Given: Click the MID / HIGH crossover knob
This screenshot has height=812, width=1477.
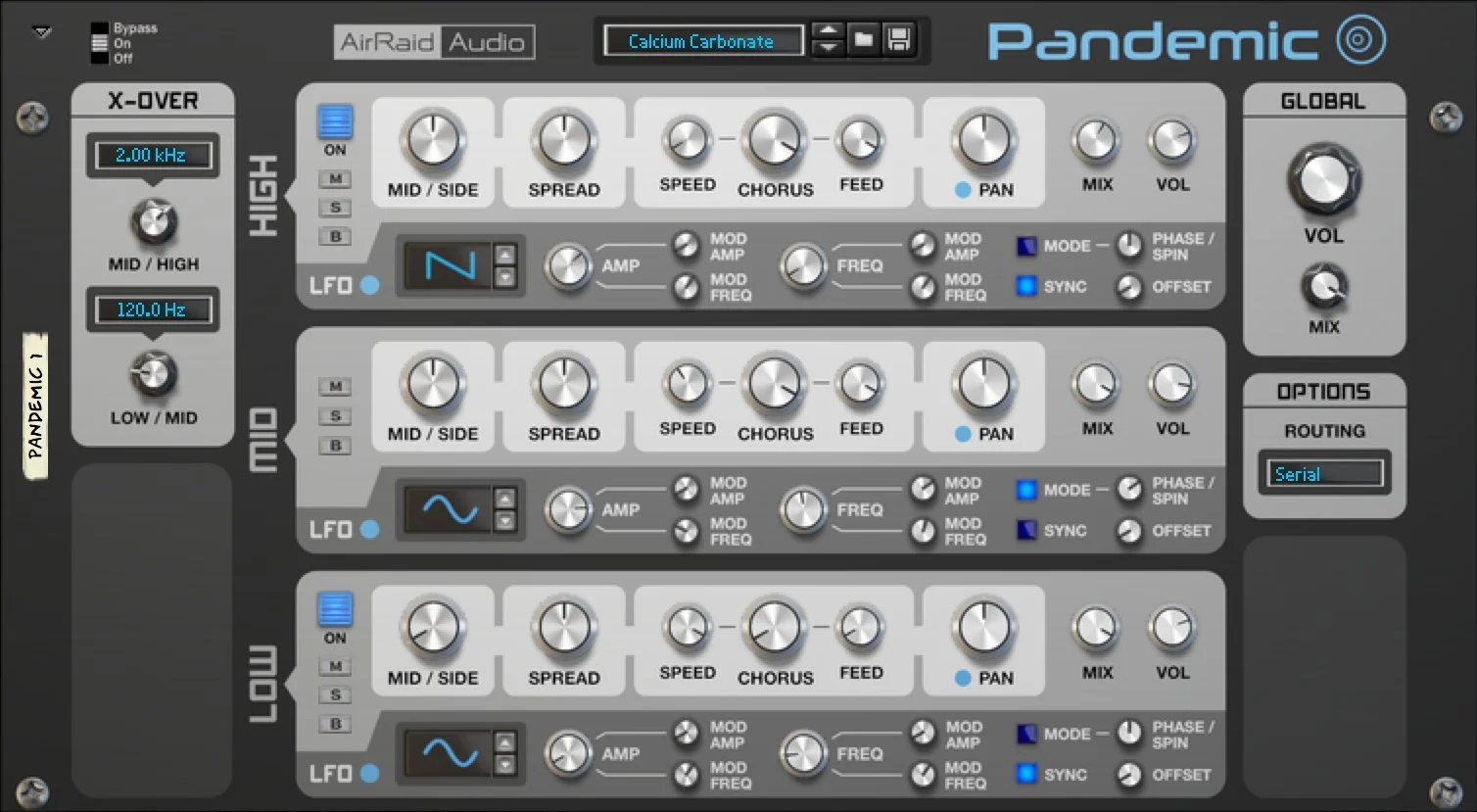Looking at the screenshot, I should pos(154,222).
